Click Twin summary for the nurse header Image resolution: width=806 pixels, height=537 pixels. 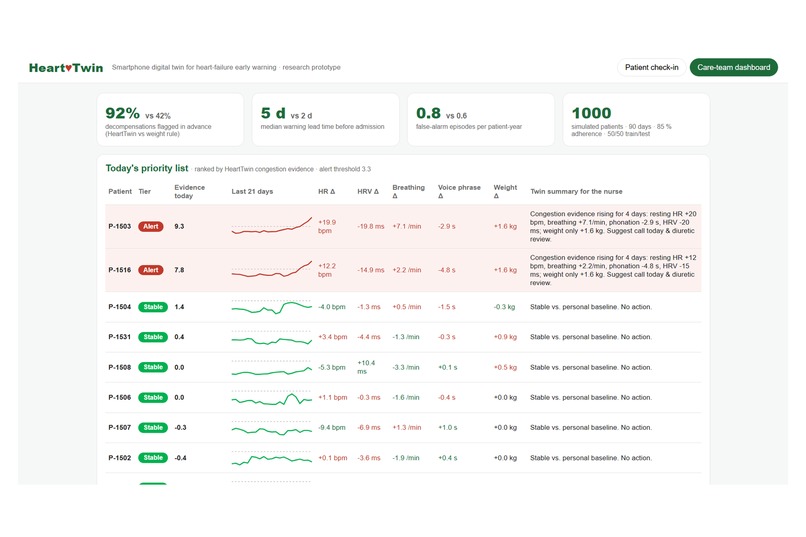point(576,192)
